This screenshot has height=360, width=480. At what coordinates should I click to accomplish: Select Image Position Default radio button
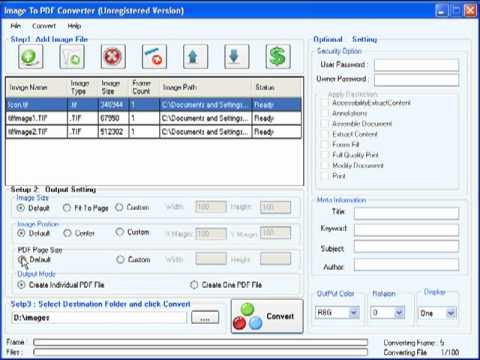[x=21, y=233]
